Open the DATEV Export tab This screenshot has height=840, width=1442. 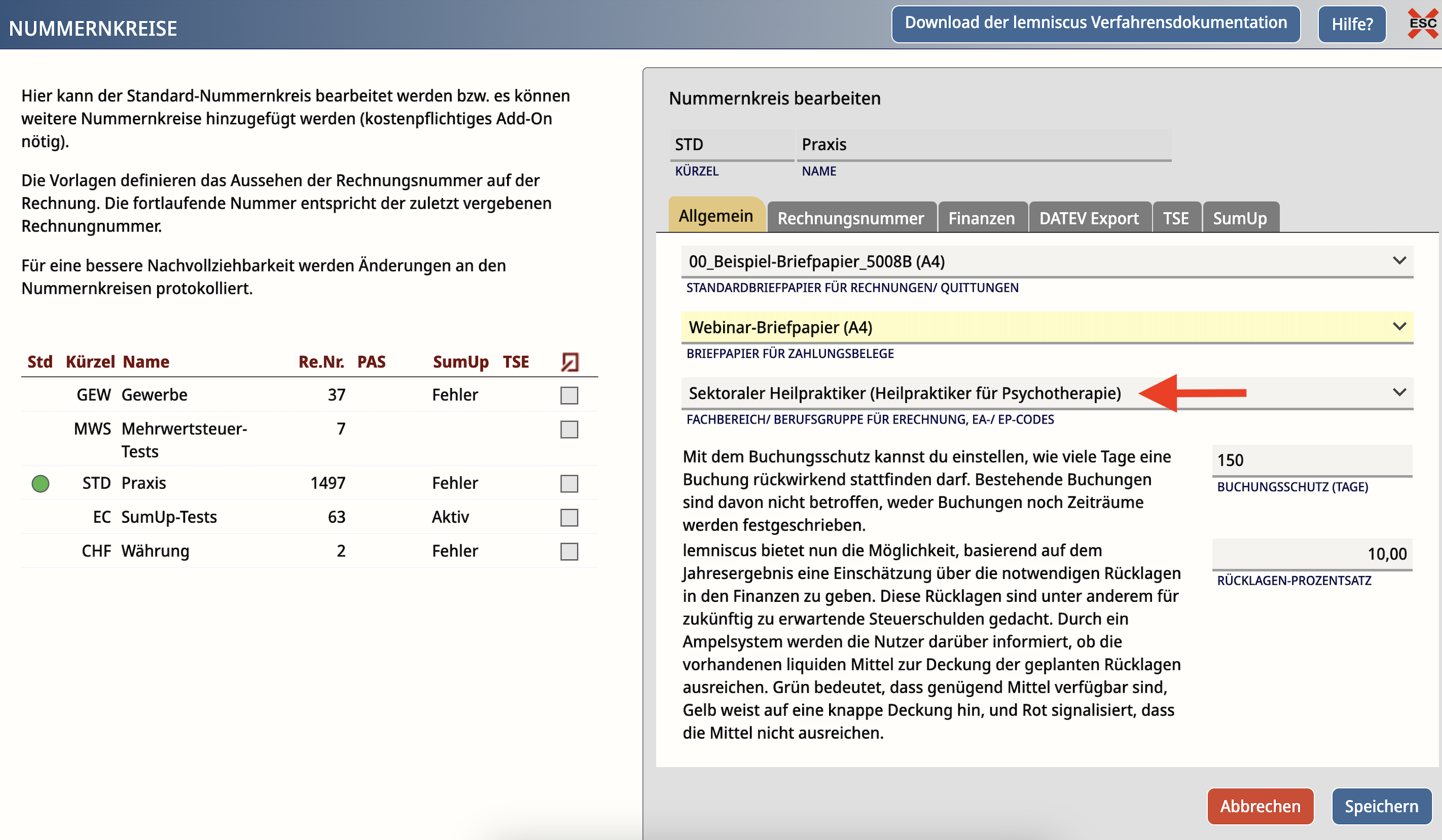pyautogui.click(x=1088, y=217)
